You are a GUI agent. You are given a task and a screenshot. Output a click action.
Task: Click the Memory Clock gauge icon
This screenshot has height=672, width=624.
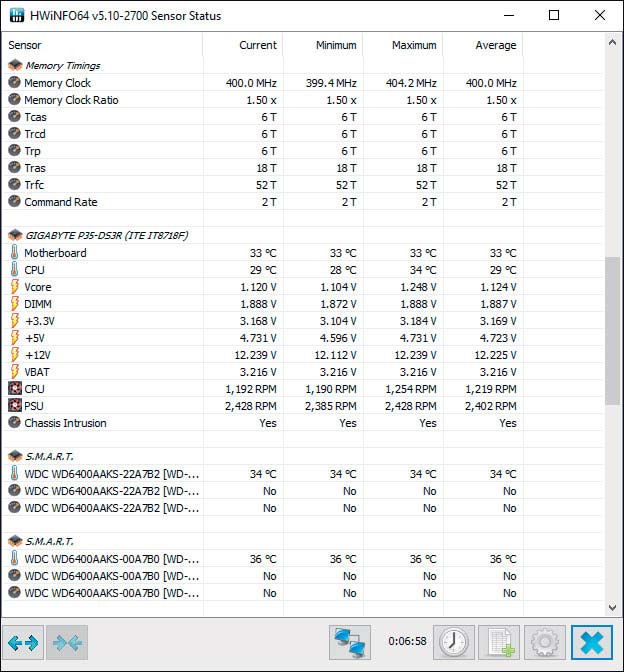pos(15,82)
